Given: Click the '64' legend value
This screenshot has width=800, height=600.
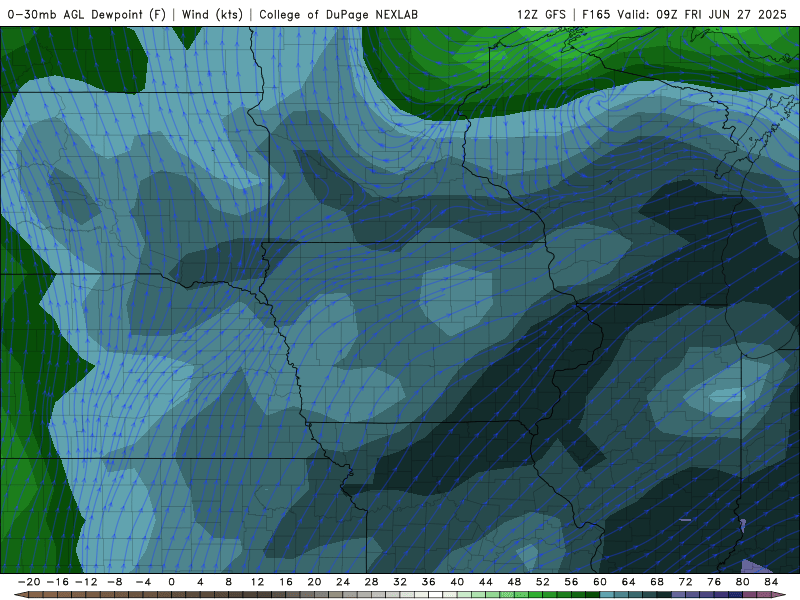Looking at the screenshot, I should [629, 582].
